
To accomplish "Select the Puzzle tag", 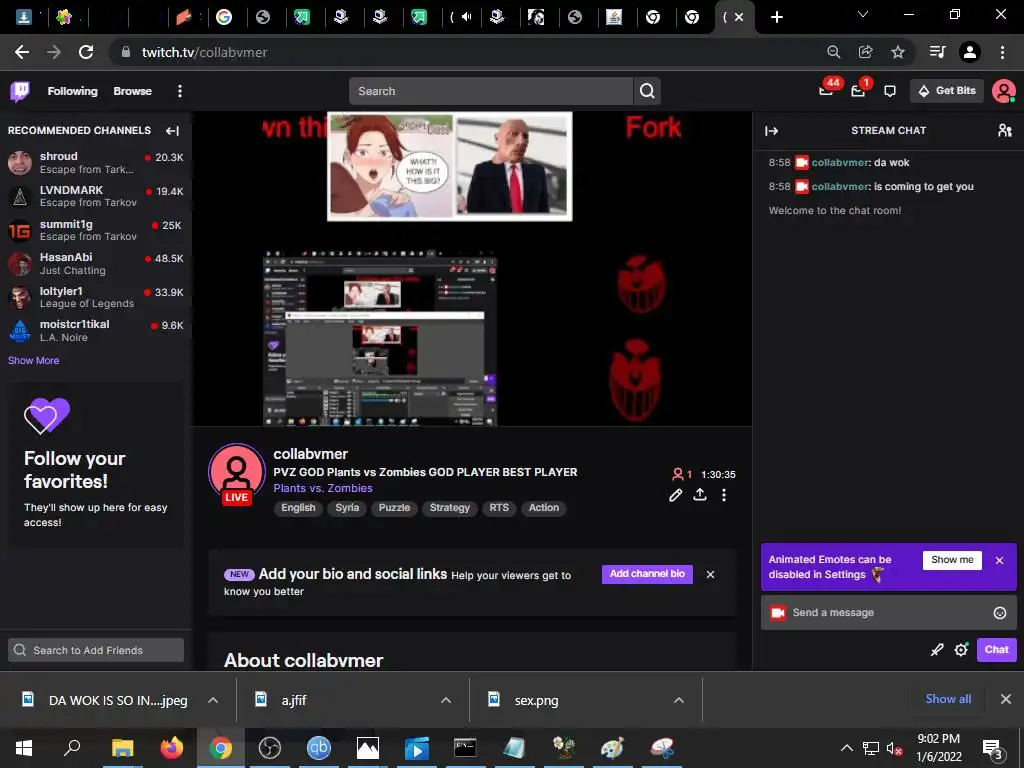I will pyautogui.click(x=394, y=508).
